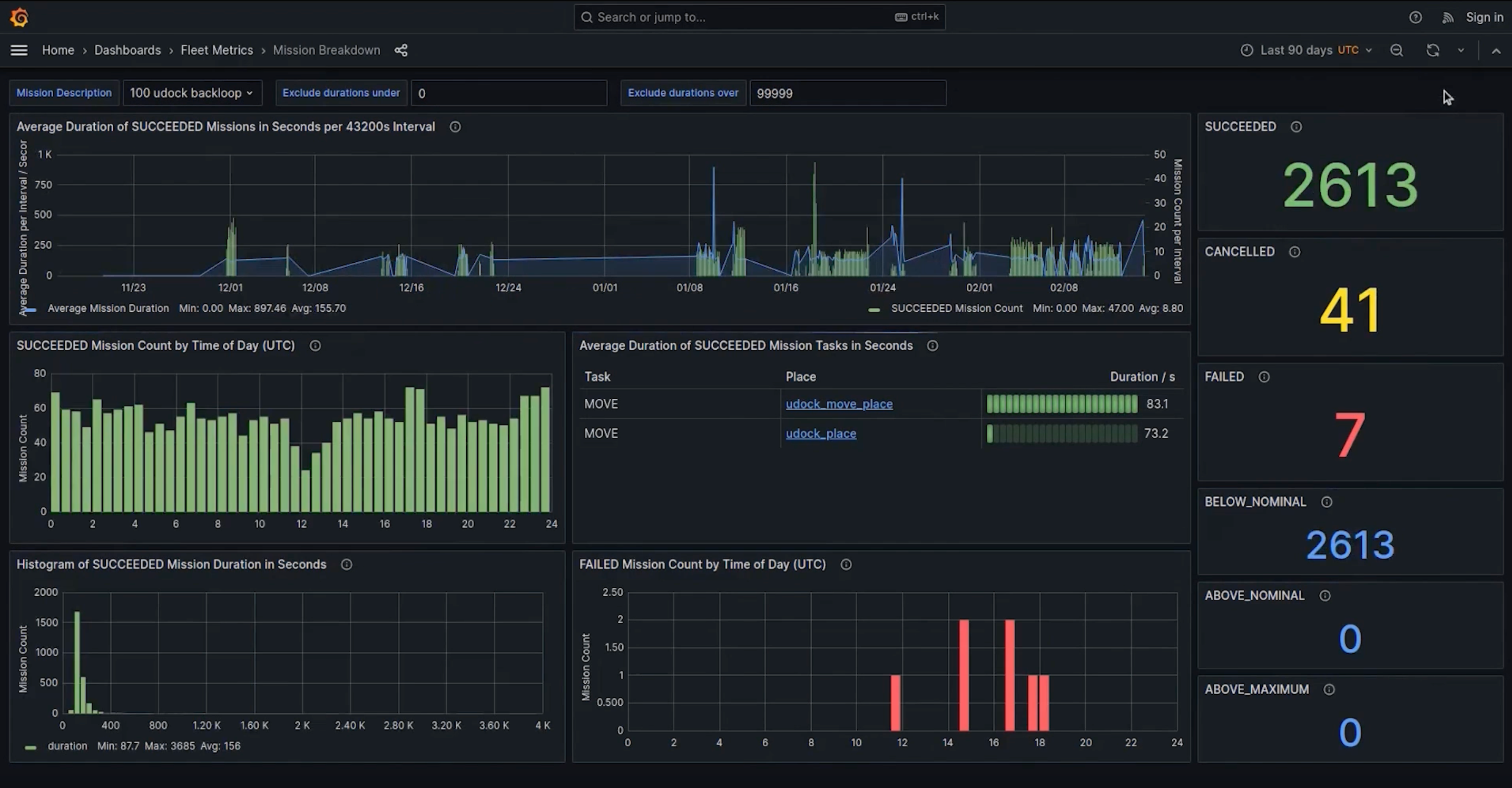Click the 73.2 duration gauge bar
Image resolution: width=1512 pixels, height=788 pixels.
1062,433
